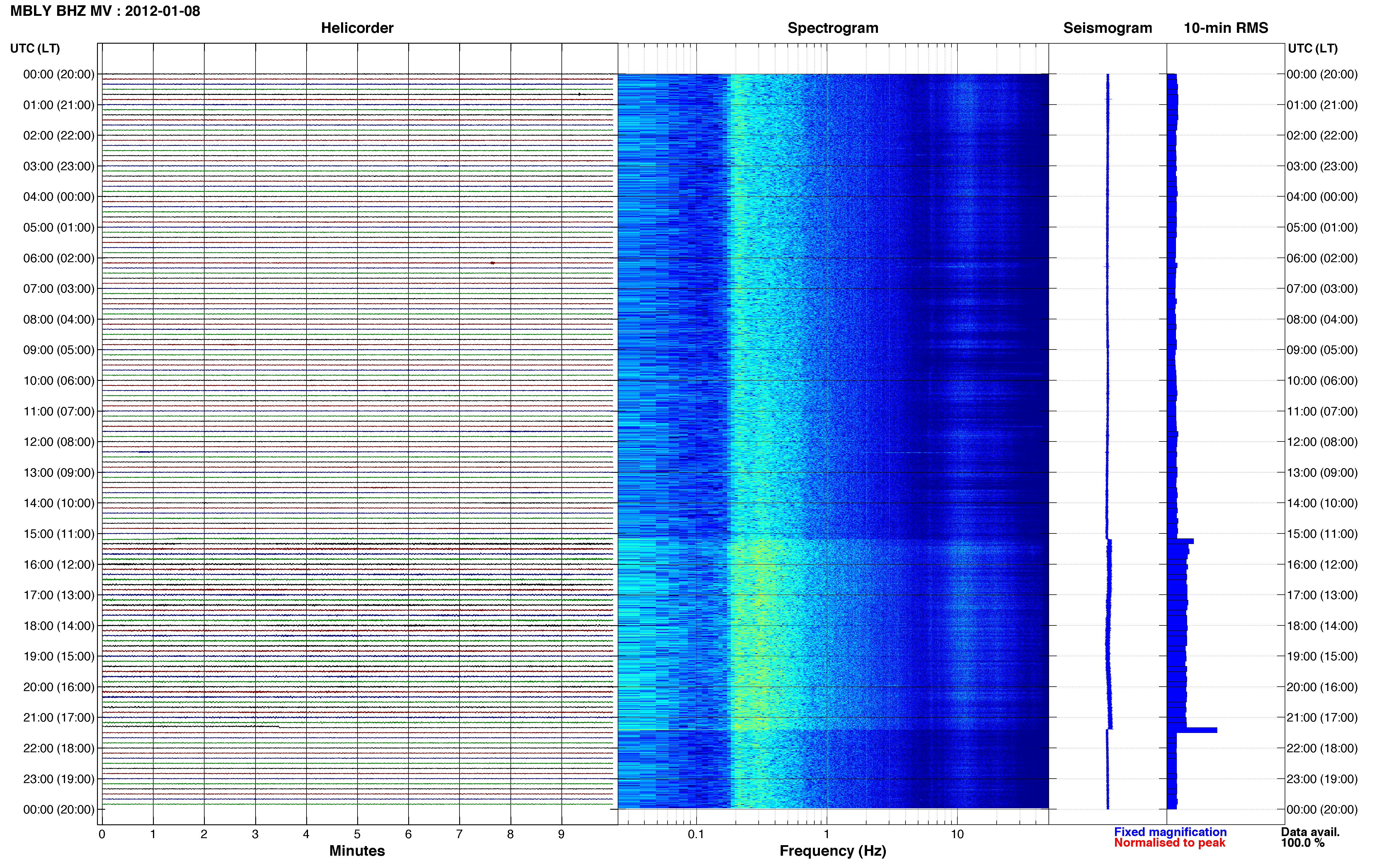The height and width of the screenshot is (868, 1389).
Task: Click the left '21:00 (17:00)' time label
Action: coord(59,718)
